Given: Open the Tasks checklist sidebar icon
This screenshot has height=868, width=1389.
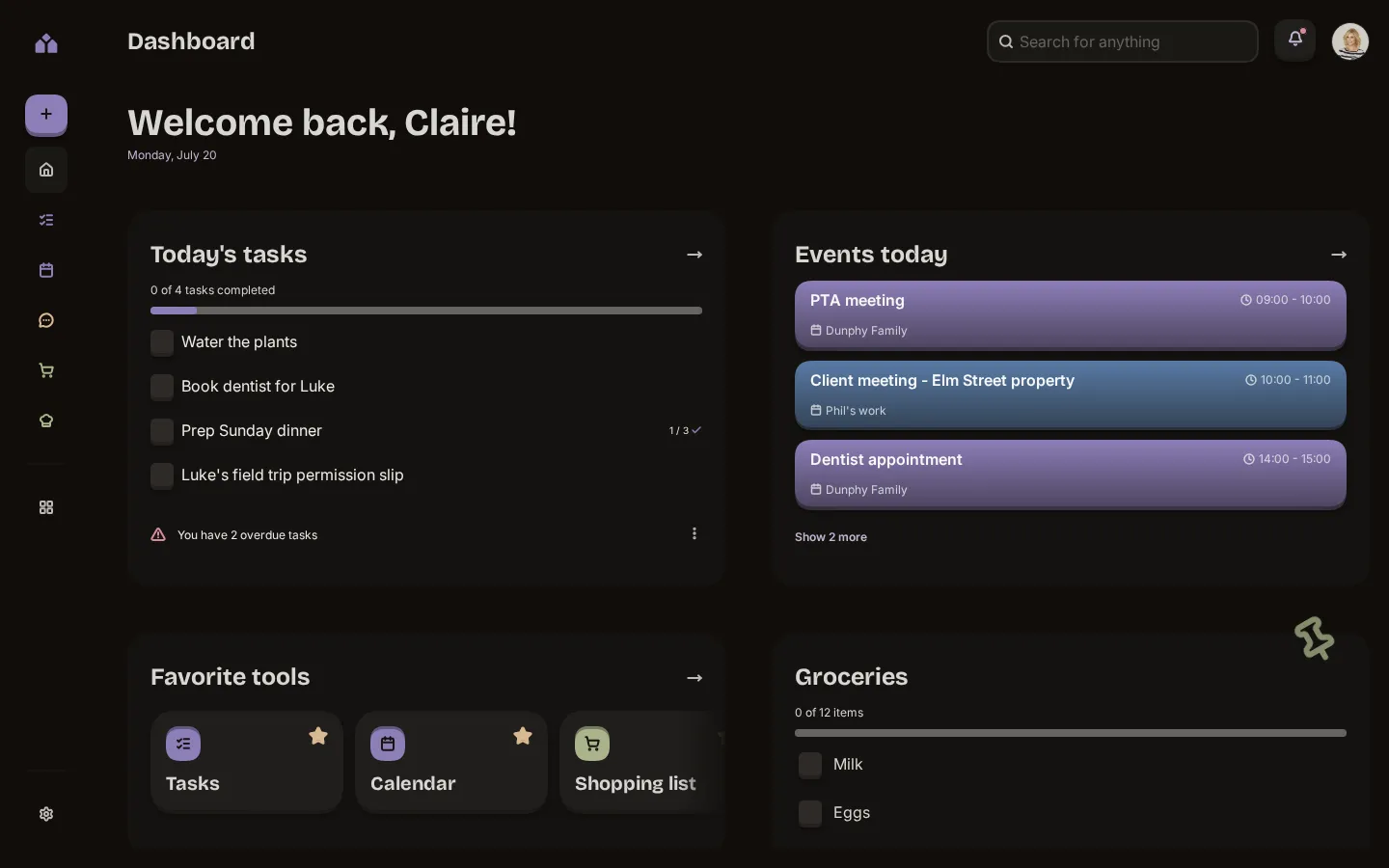Looking at the screenshot, I should [x=46, y=220].
